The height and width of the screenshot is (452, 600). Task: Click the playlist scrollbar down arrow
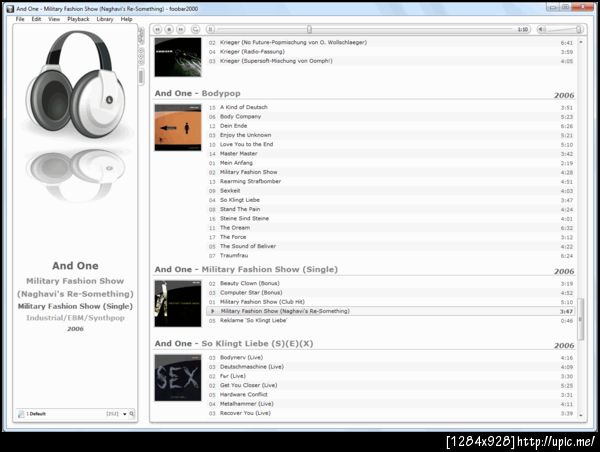581,415
